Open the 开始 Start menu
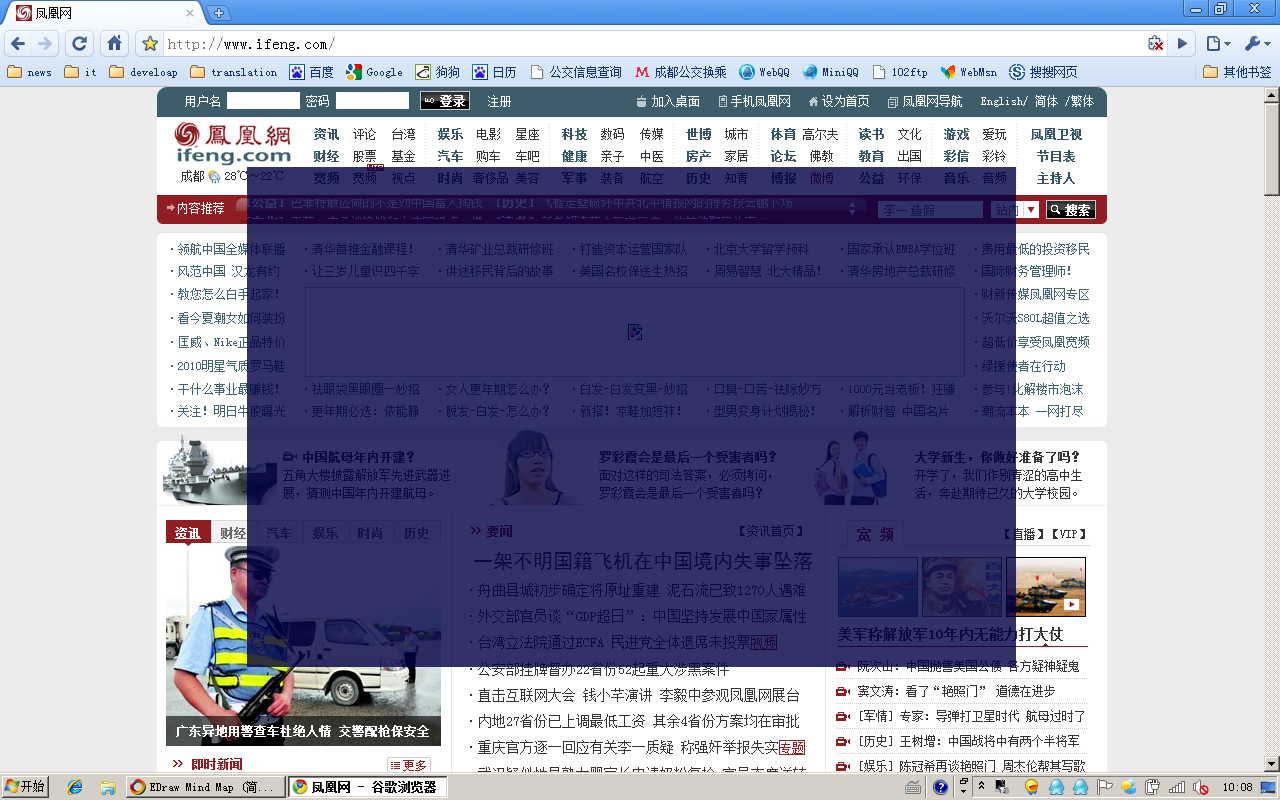1280x800 pixels. pos(25,787)
